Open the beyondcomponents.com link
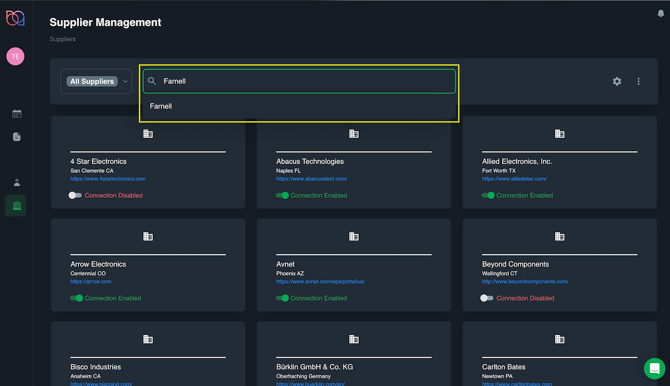 (525, 281)
